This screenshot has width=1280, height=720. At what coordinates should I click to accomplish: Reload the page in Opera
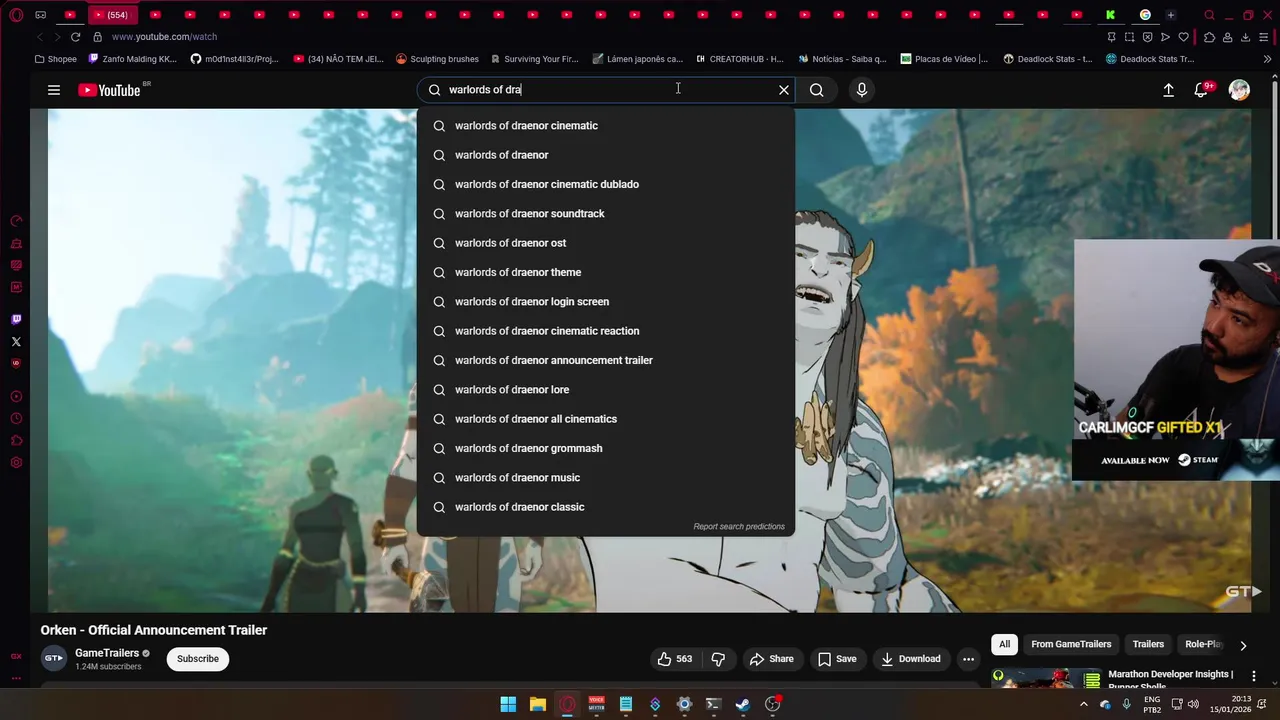tap(75, 37)
